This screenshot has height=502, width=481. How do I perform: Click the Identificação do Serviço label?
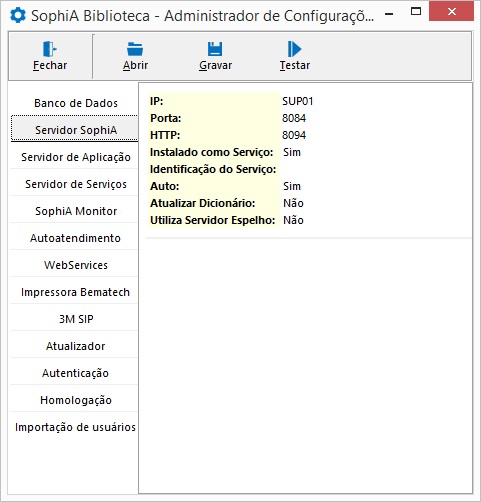(x=213, y=169)
